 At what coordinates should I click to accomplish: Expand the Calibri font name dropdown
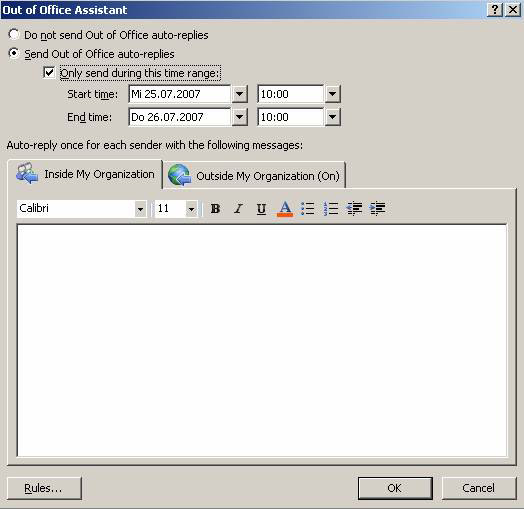tap(140, 209)
